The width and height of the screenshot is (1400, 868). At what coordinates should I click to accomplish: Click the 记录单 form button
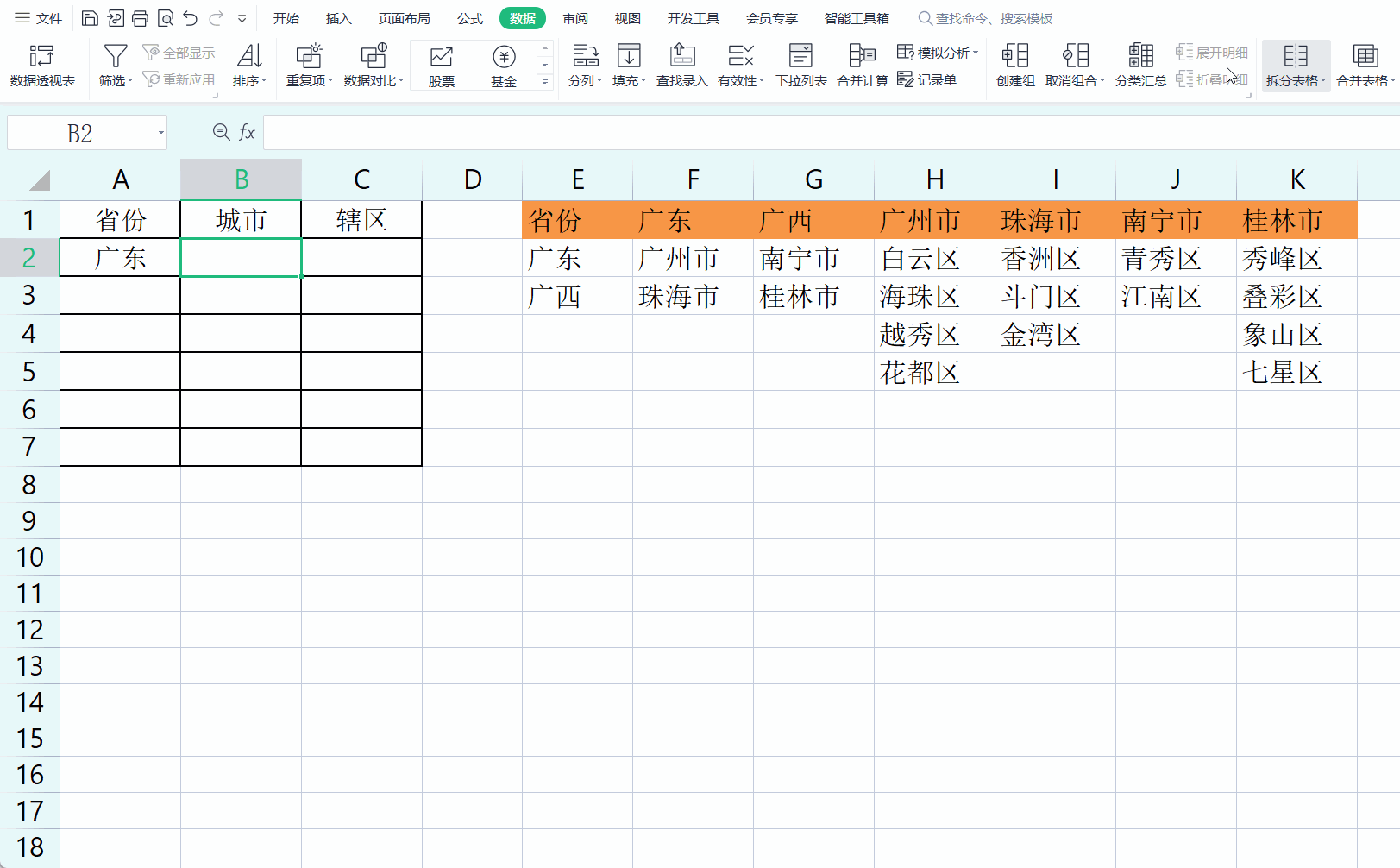pos(927,79)
